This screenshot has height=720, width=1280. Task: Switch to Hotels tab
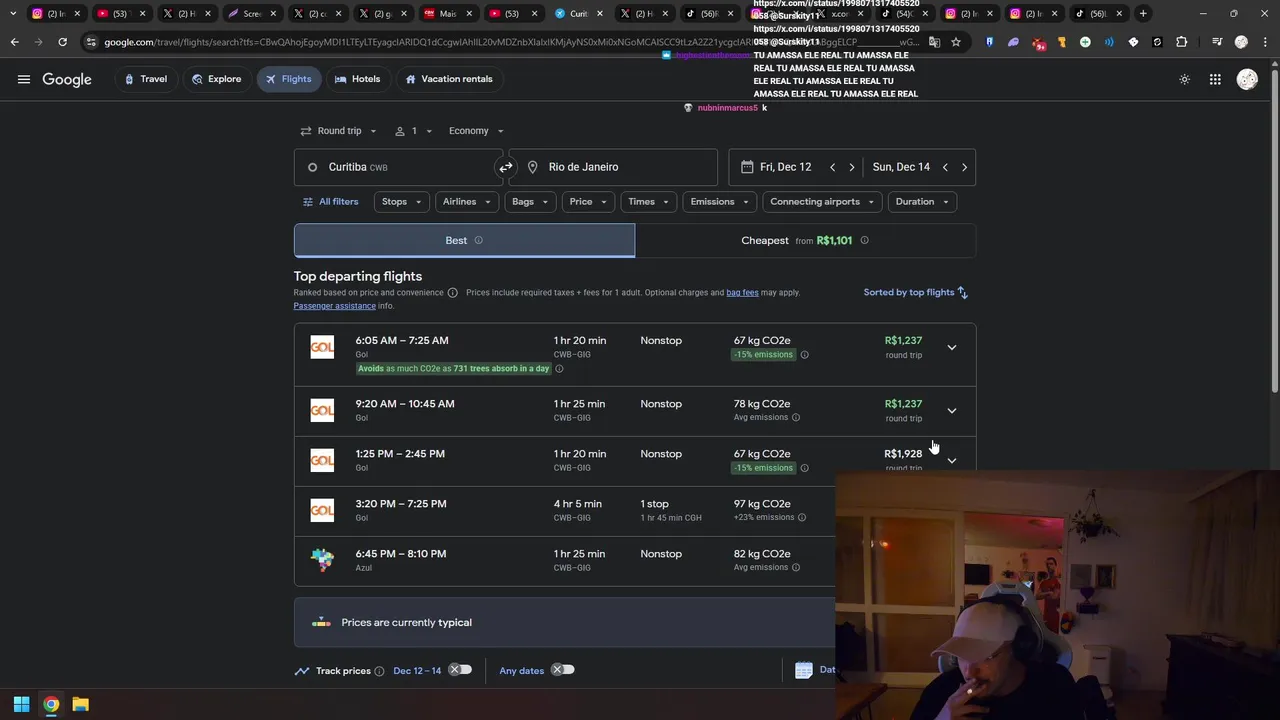pos(357,79)
